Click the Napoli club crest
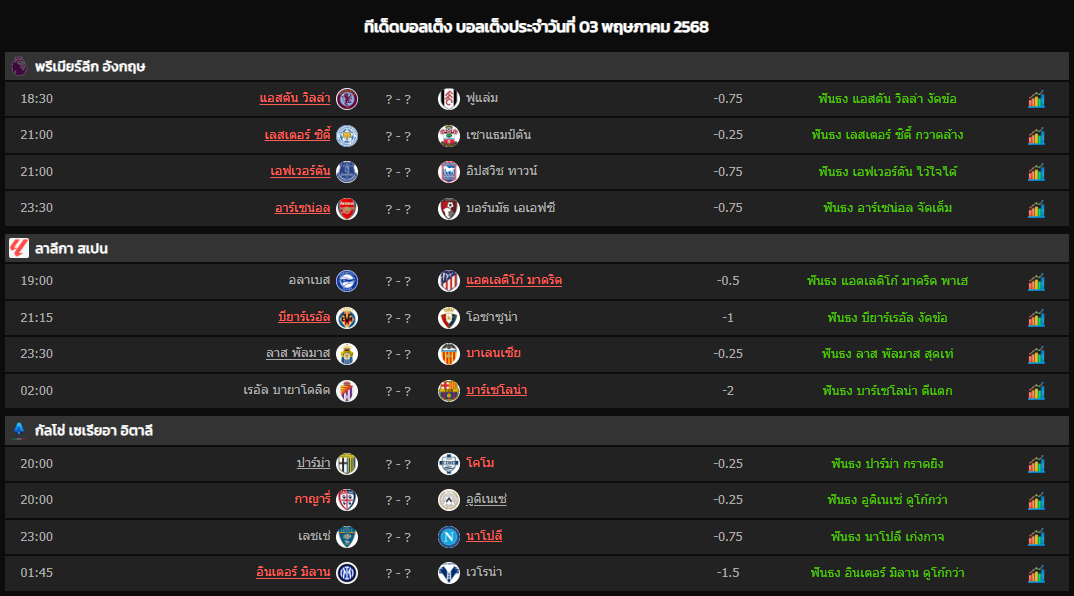The image size is (1074, 596). coord(449,536)
